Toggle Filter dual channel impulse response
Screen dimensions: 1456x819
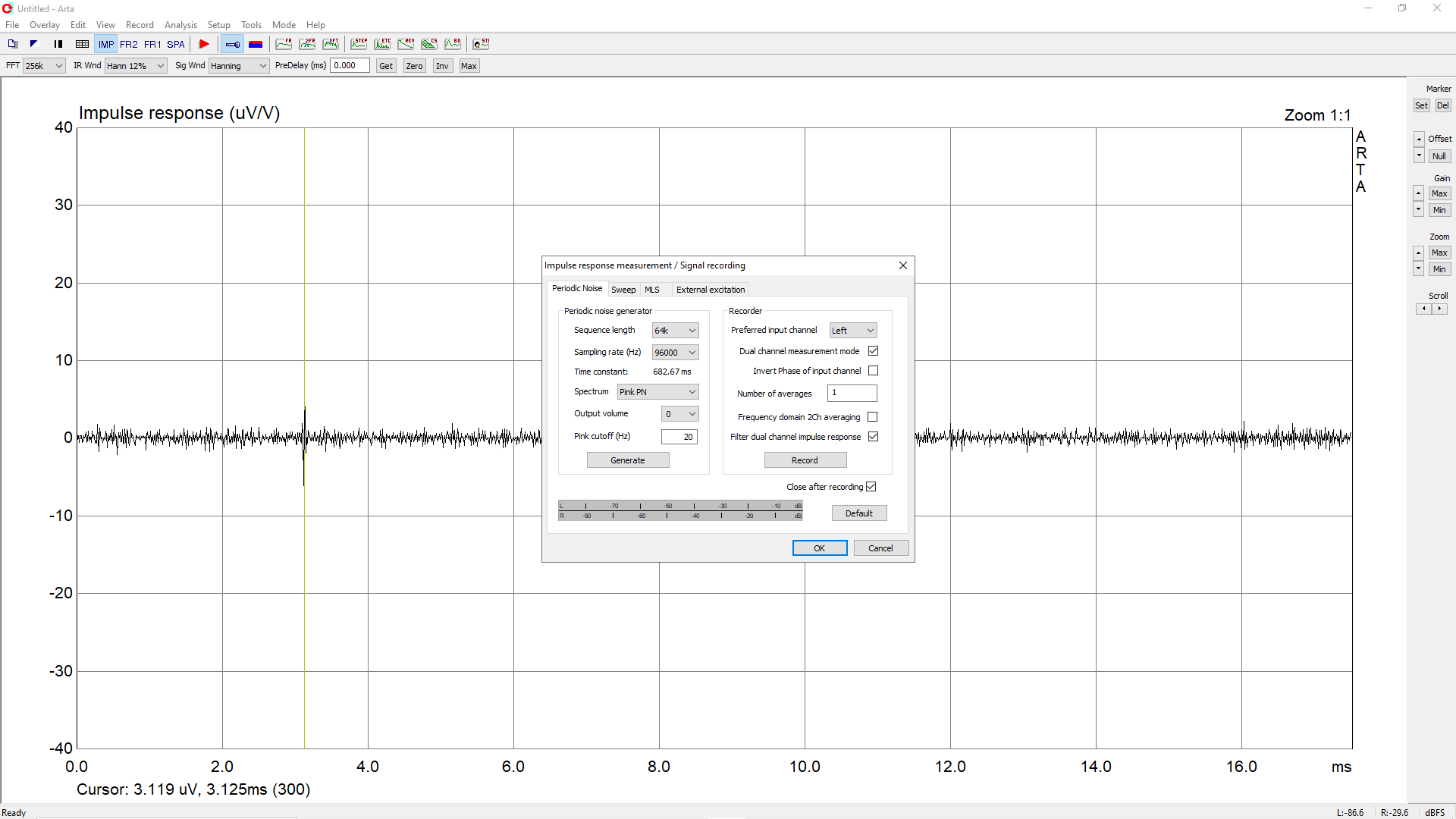click(873, 437)
